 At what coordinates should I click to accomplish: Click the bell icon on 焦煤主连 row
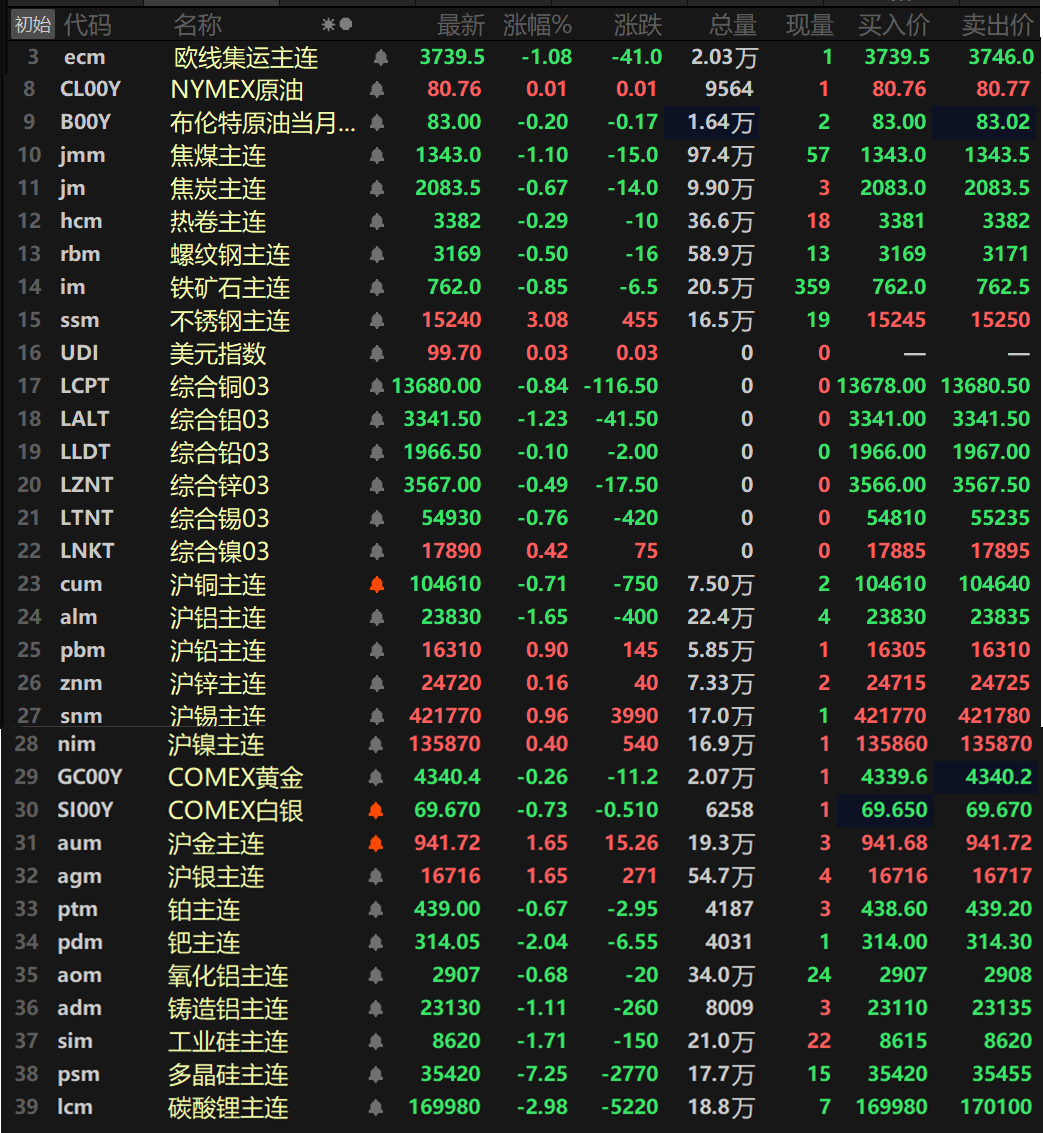[x=377, y=155]
